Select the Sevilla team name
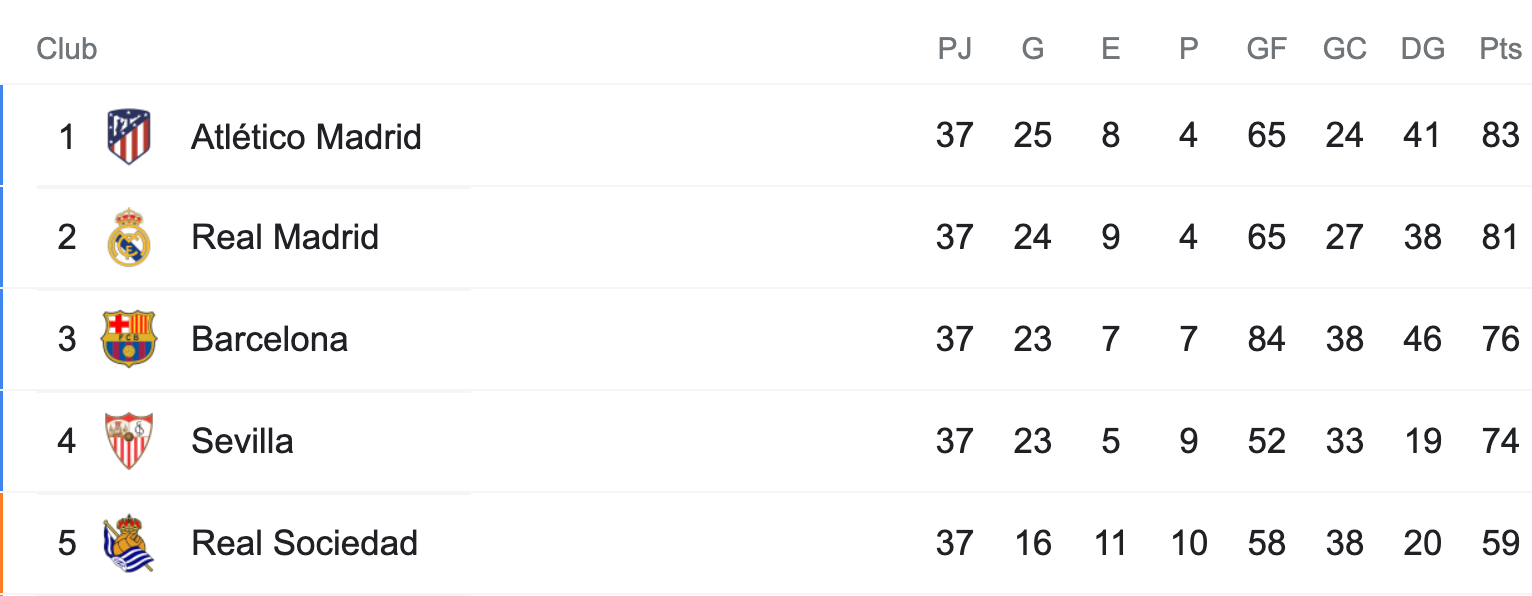This screenshot has height=596, width=1532. (242, 441)
